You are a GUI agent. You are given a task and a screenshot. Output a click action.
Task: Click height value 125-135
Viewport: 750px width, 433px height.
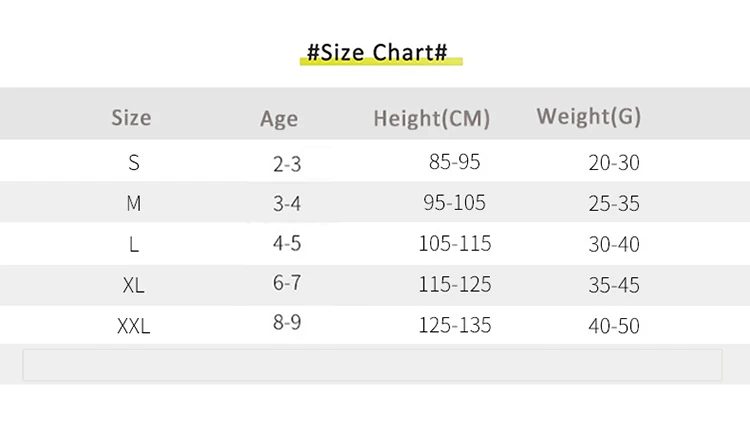coord(455,325)
